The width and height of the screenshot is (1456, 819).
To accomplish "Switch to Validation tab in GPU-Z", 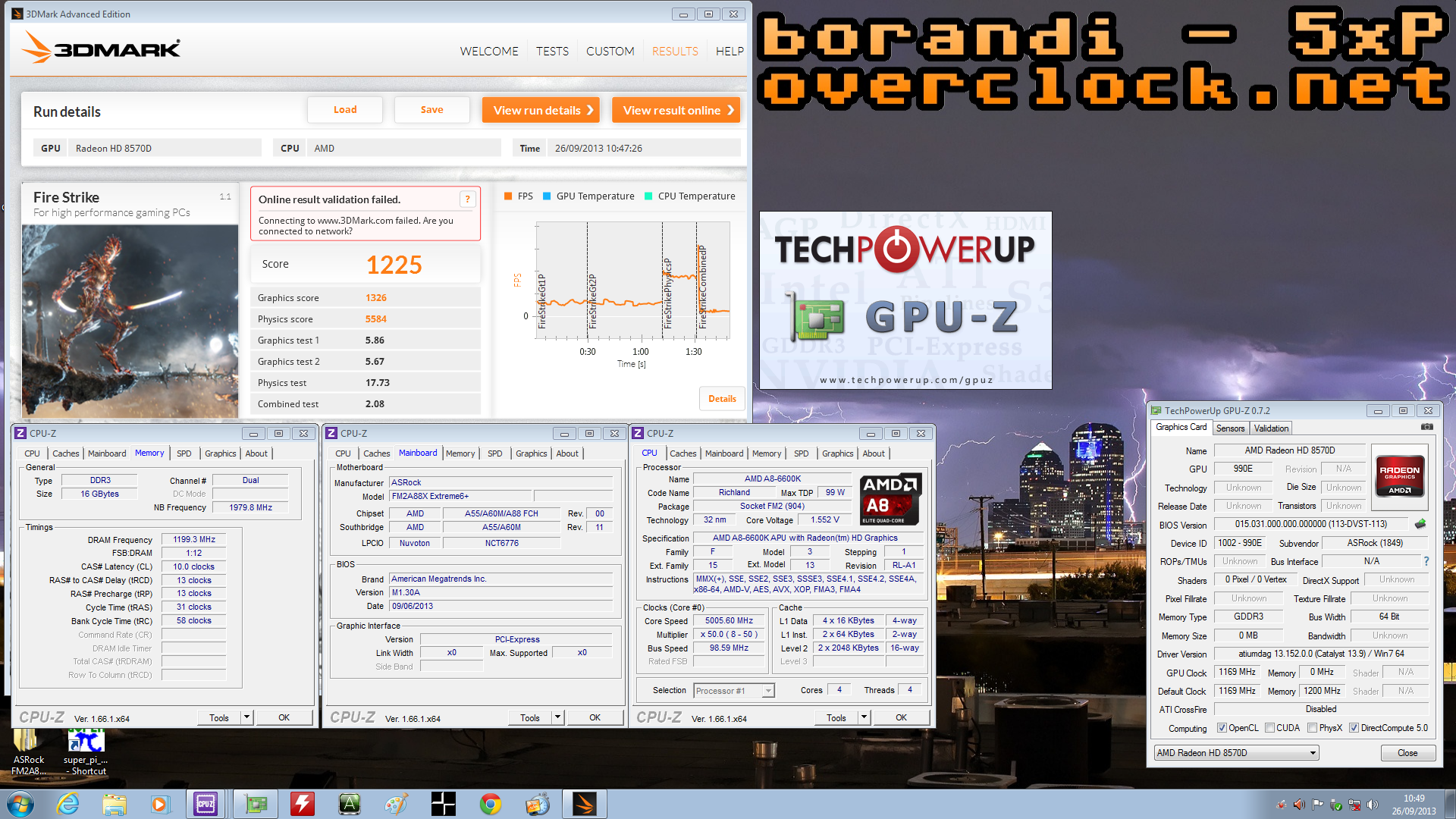I will click(1271, 428).
